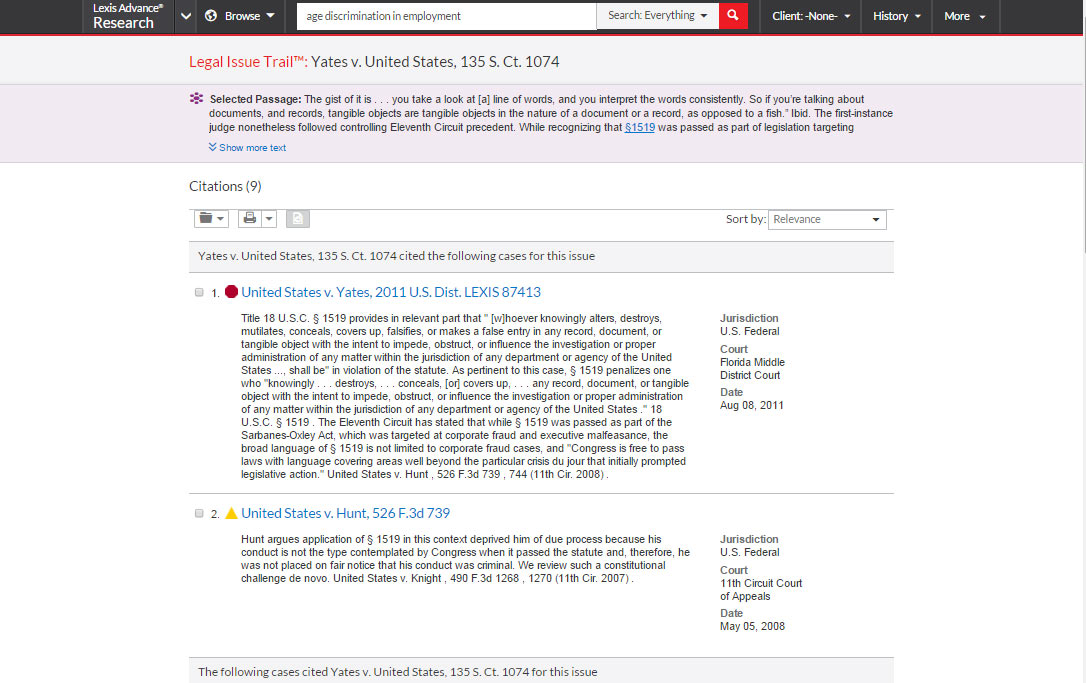The height and width of the screenshot is (683, 1086).
Task: Click the folder save icon
Action: [207, 219]
